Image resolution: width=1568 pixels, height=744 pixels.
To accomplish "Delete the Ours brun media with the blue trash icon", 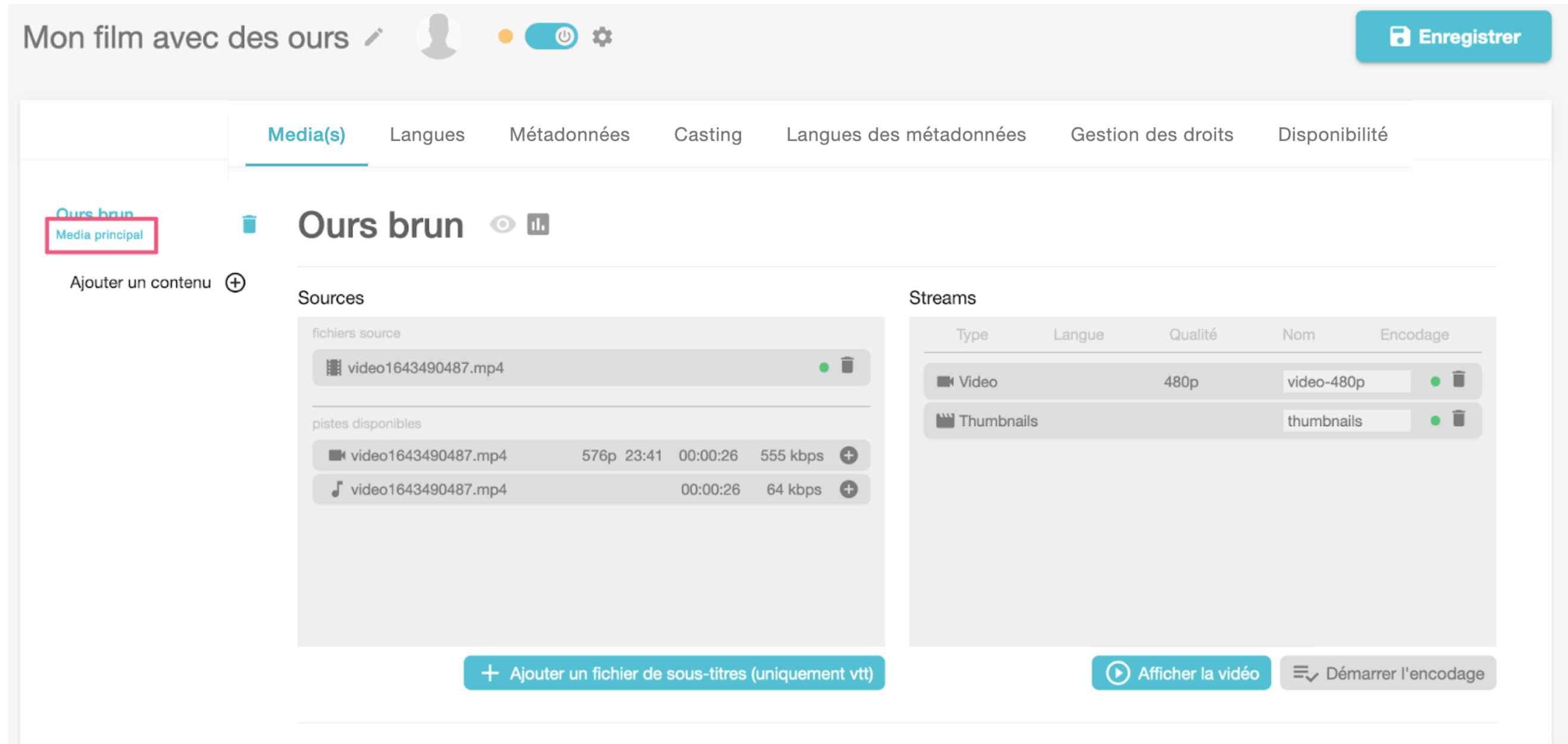I will click(249, 224).
